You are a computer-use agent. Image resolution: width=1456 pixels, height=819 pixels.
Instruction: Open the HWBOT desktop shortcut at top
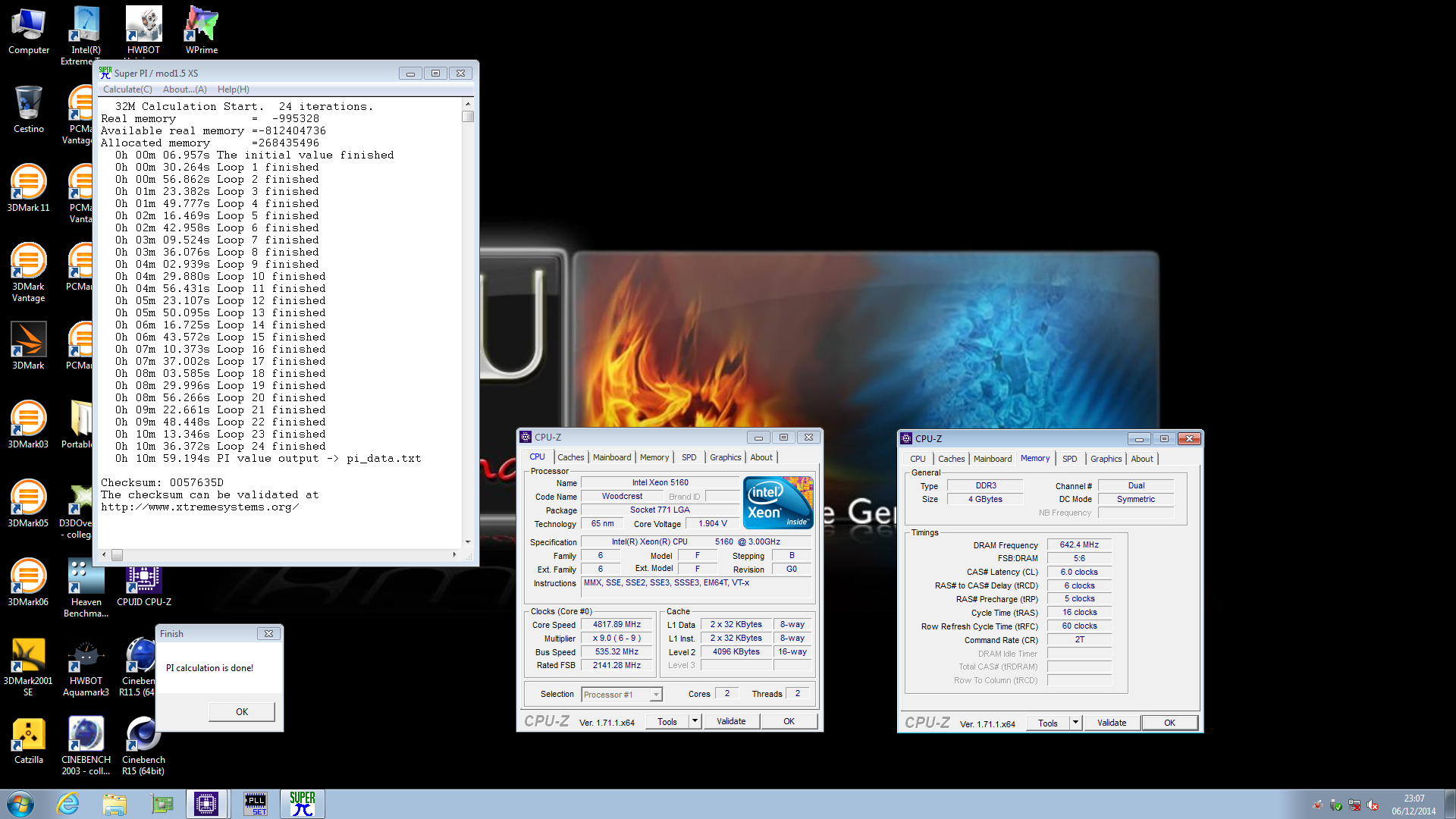(x=143, y=31)
